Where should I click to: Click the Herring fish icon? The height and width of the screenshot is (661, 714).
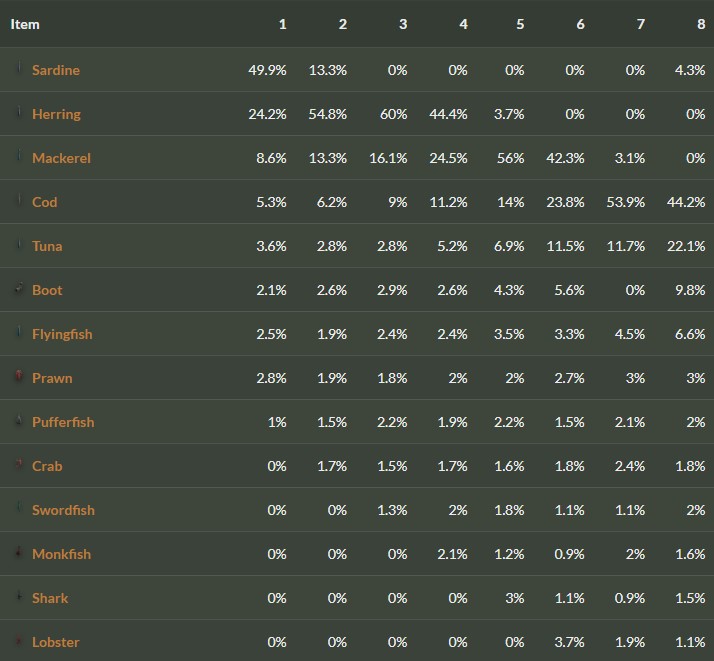(x=18, y=114)
